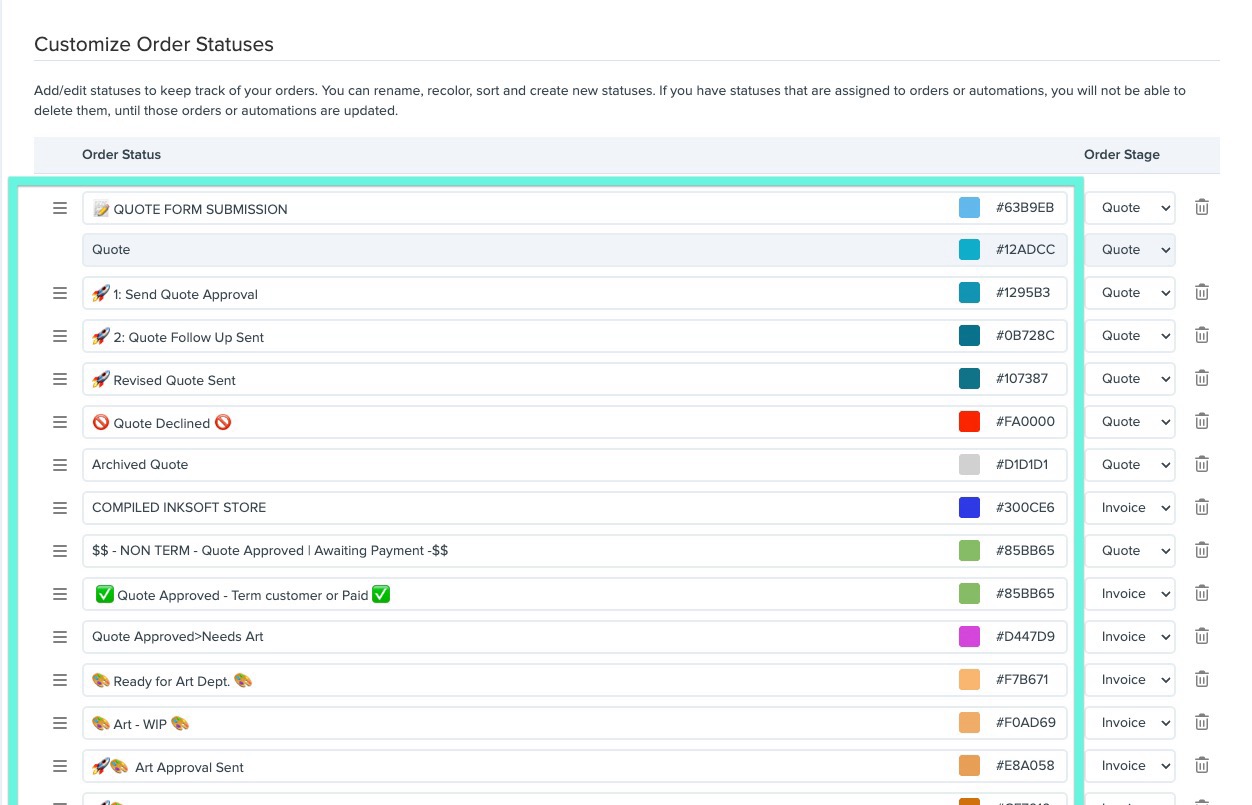The image size is (1252, 805).
Task: Click the Order Stage column header
Action: coord(1122,155)
